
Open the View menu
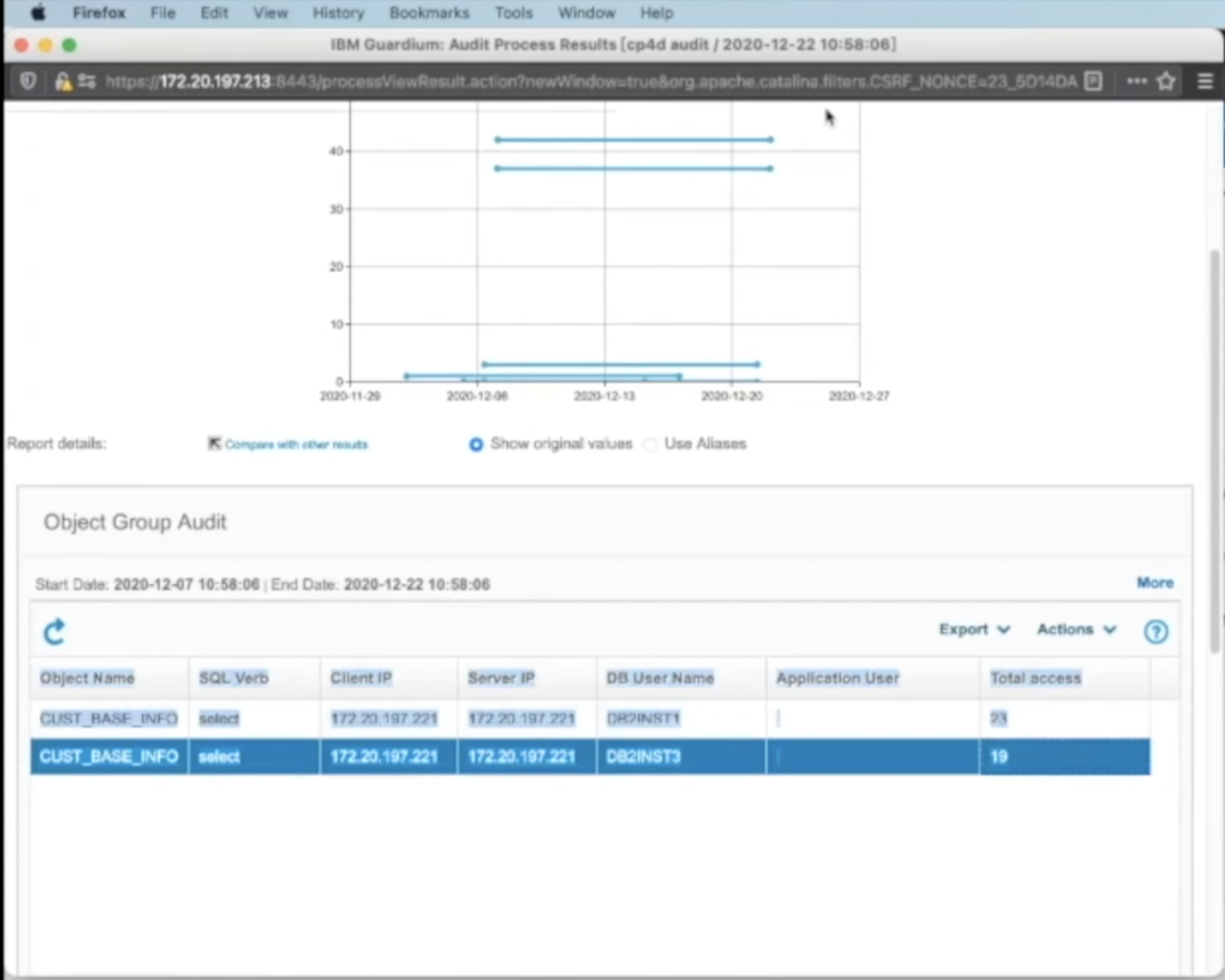pos(270,13)
